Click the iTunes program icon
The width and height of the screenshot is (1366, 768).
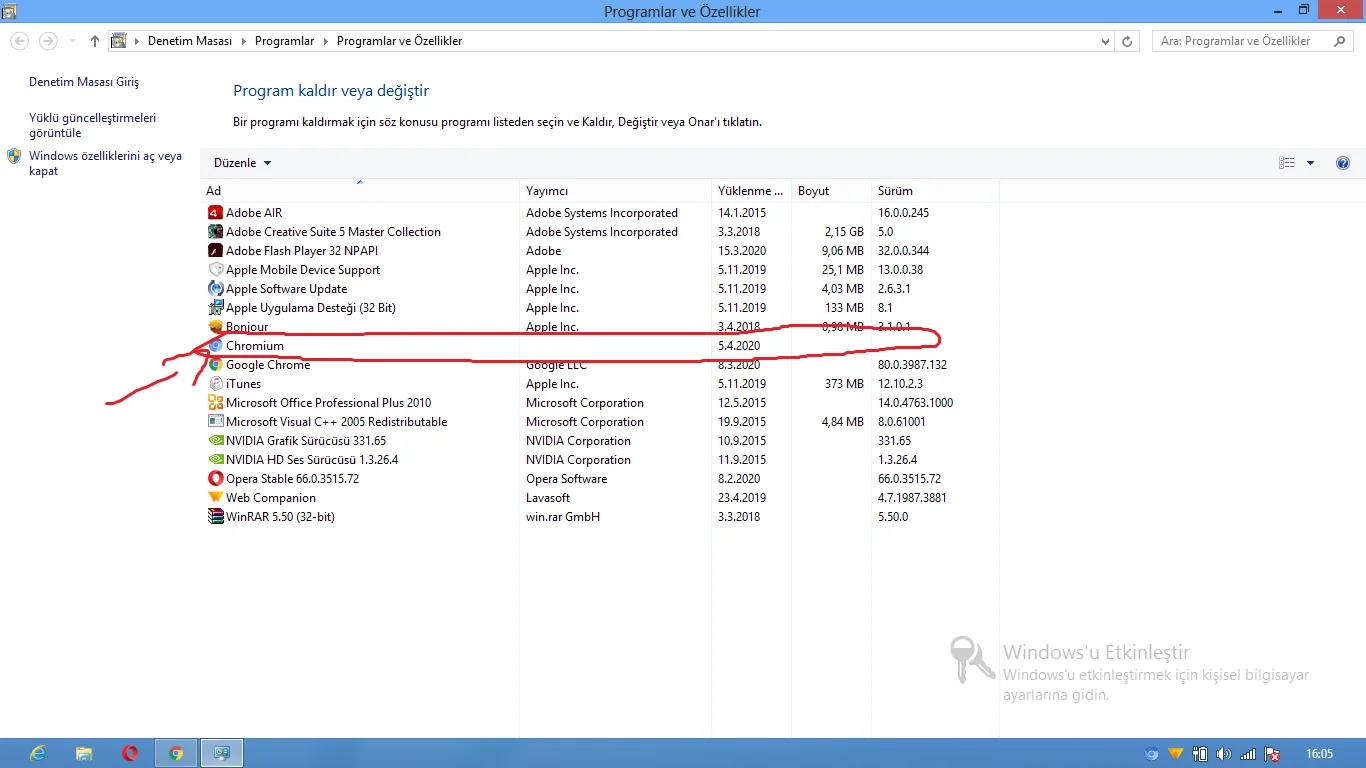click(215, 384)
